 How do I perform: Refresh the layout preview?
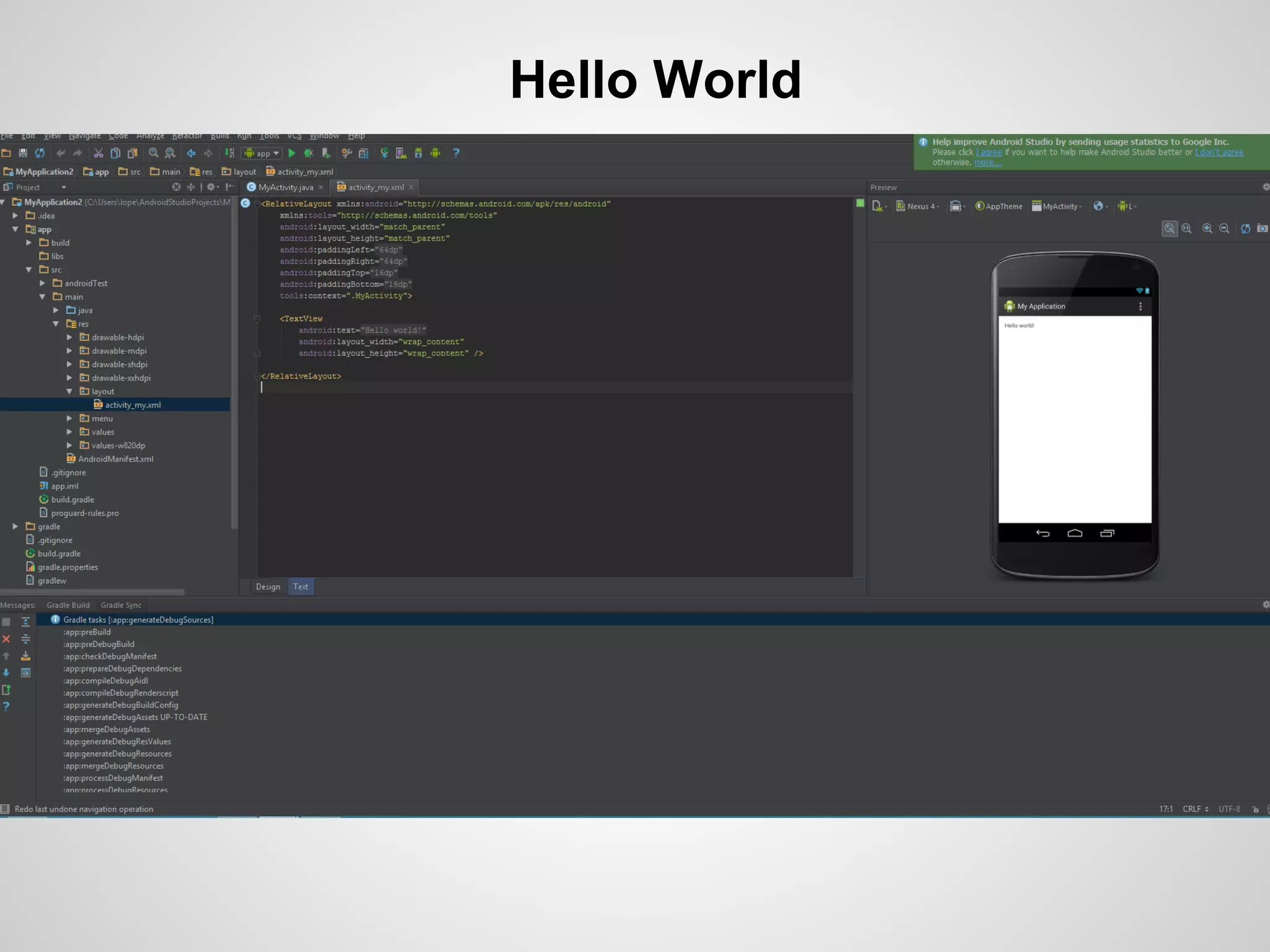1245,229
